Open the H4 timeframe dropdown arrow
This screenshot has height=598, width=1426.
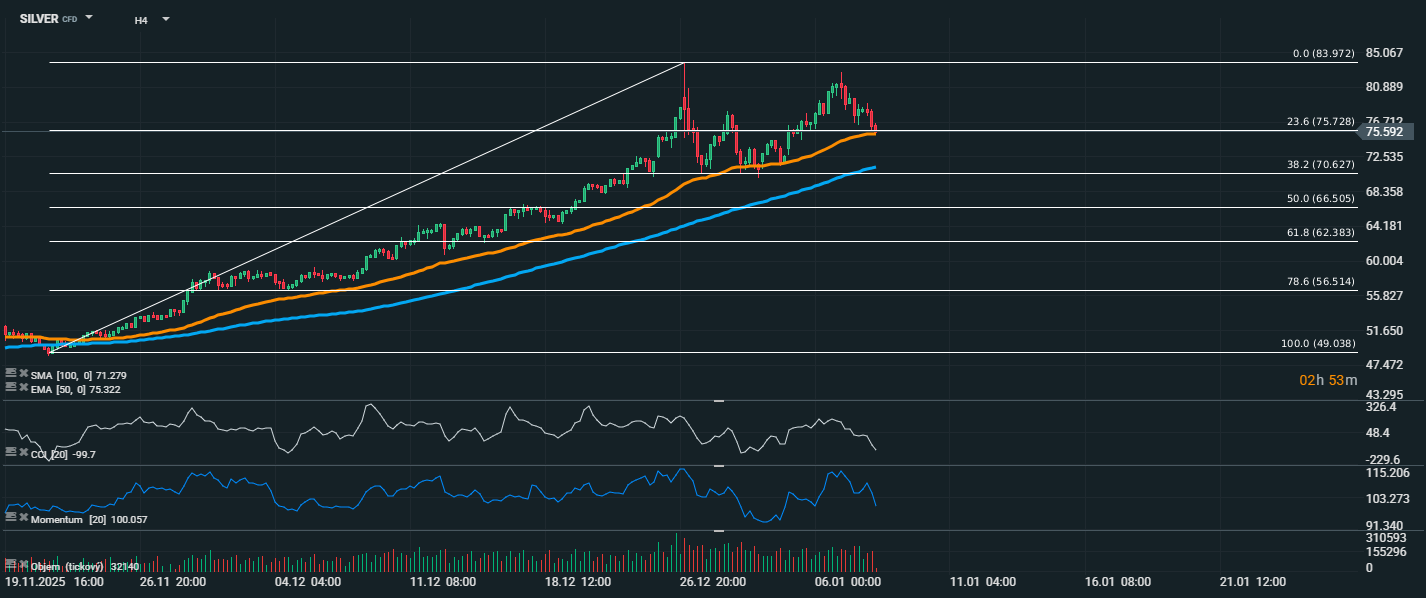click(x=165, y=19)
